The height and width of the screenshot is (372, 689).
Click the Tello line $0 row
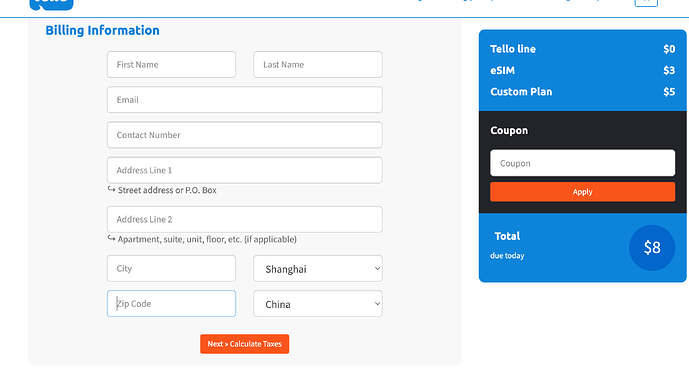tap(583, 49)
